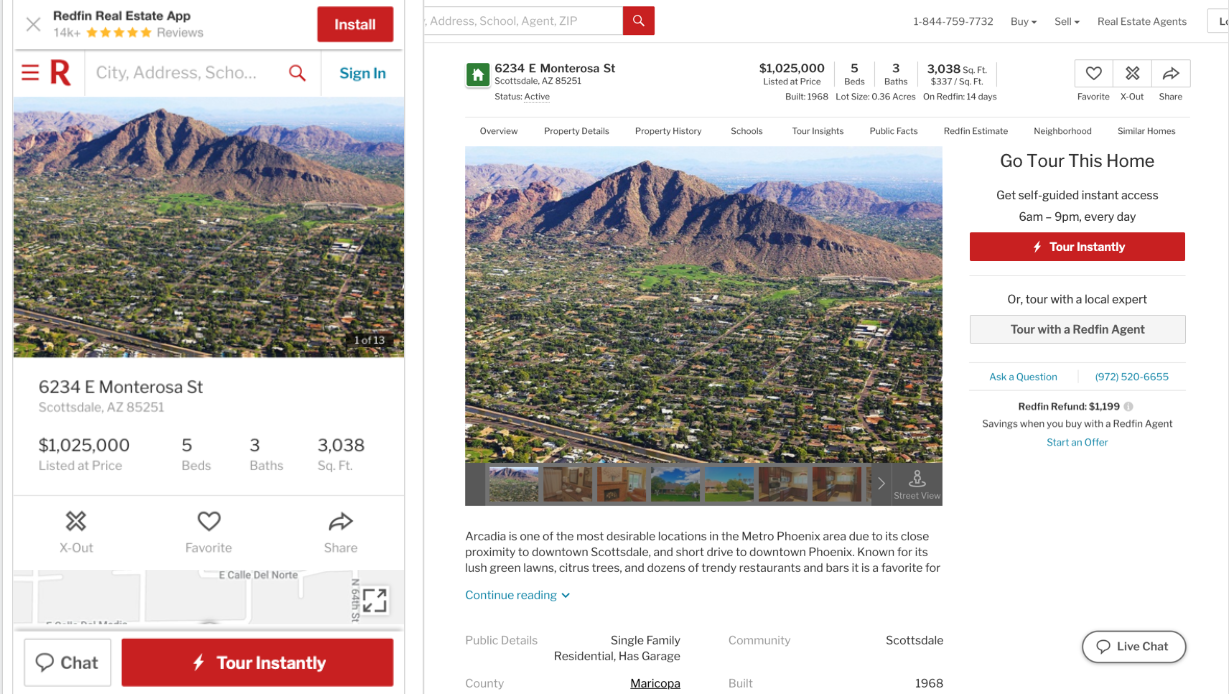Click the desktop red search button
The height and width of the screenshot is (694, 1229).
coord(639,21)
